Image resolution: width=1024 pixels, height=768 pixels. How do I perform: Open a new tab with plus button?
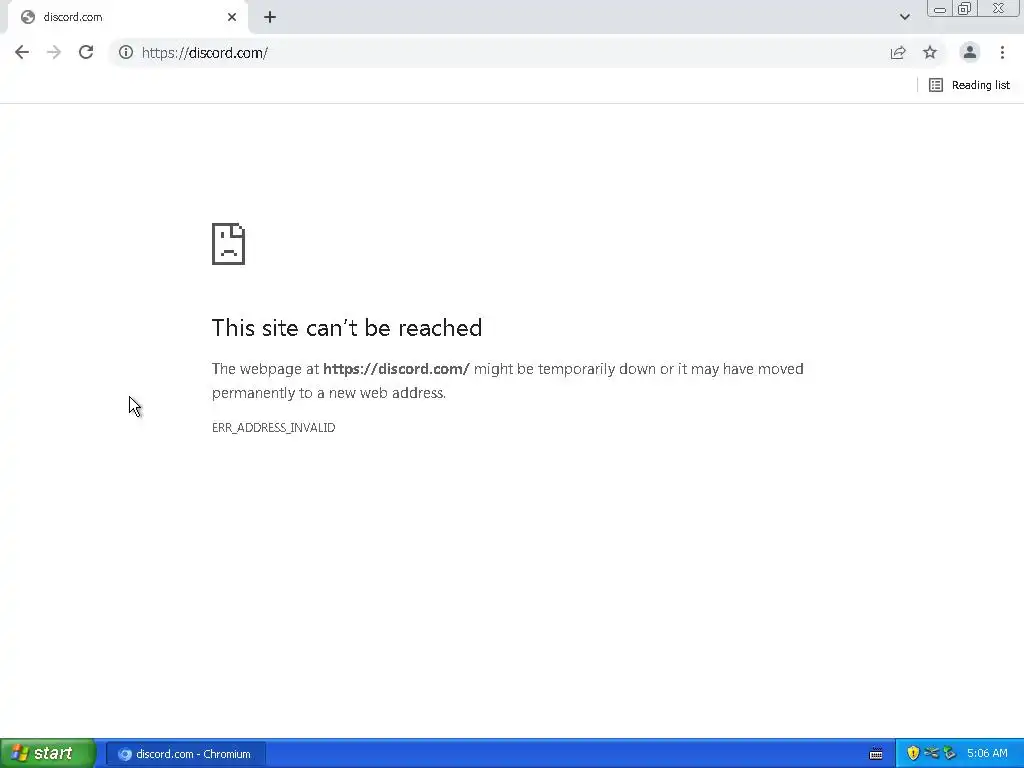coord(270,17)
